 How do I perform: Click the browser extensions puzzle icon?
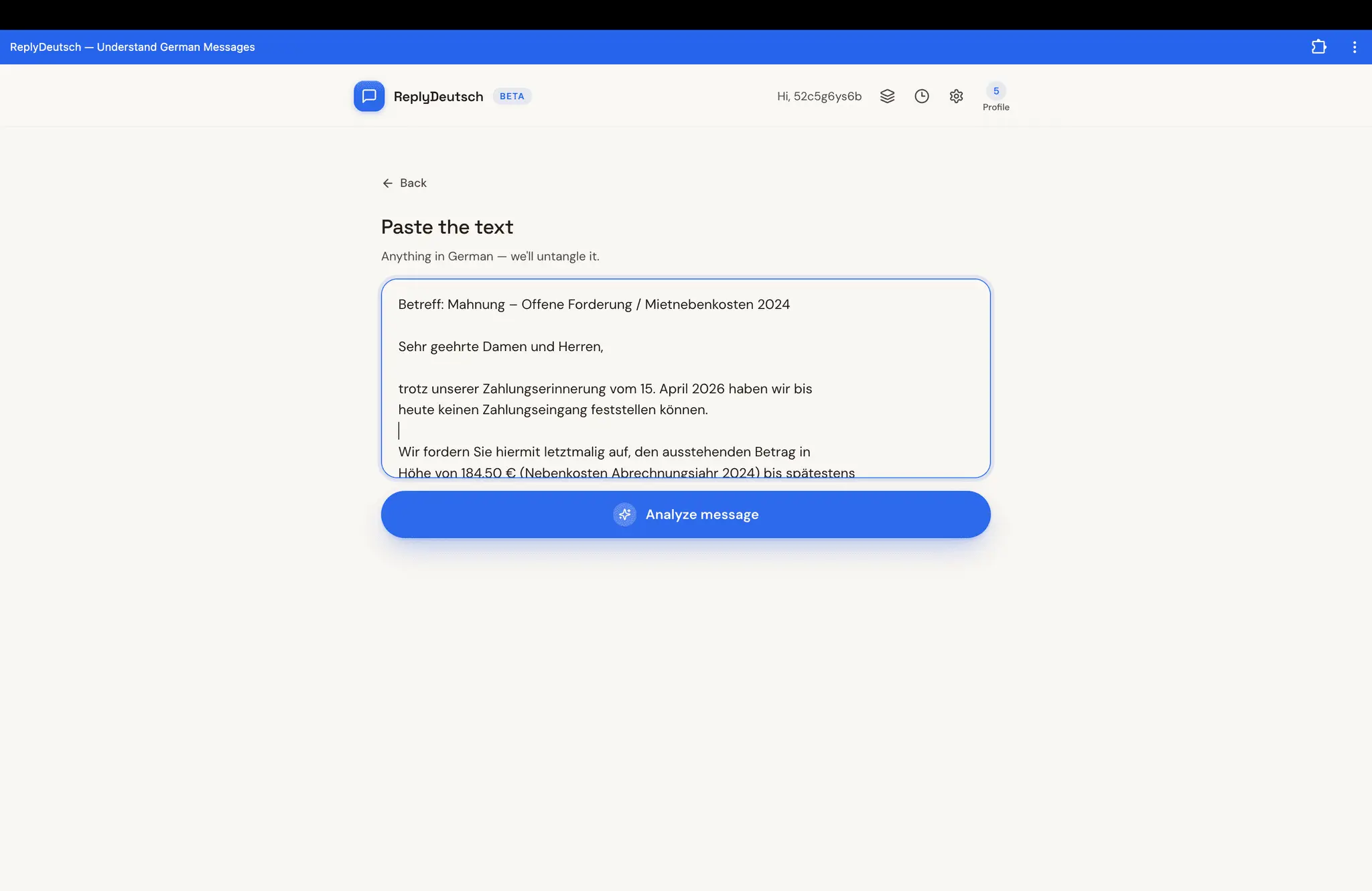point(1318,47)
